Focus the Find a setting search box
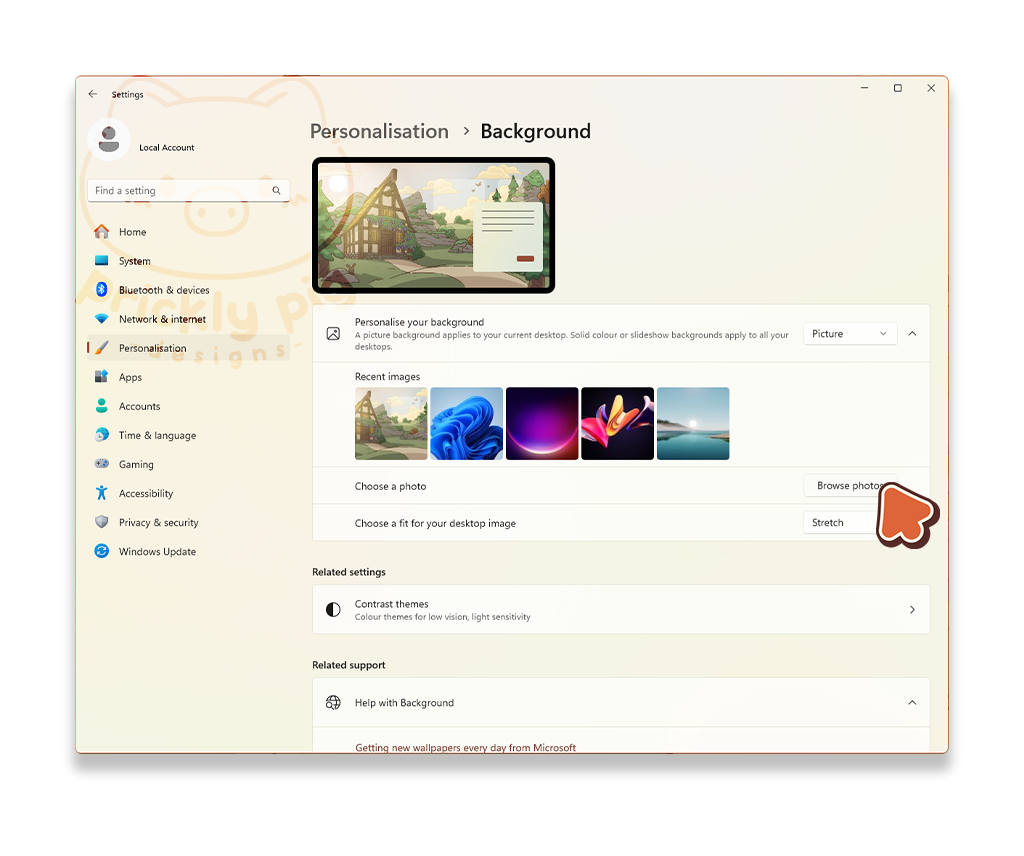The width and height of the screenshot is (1024, 856). [189, 191]
